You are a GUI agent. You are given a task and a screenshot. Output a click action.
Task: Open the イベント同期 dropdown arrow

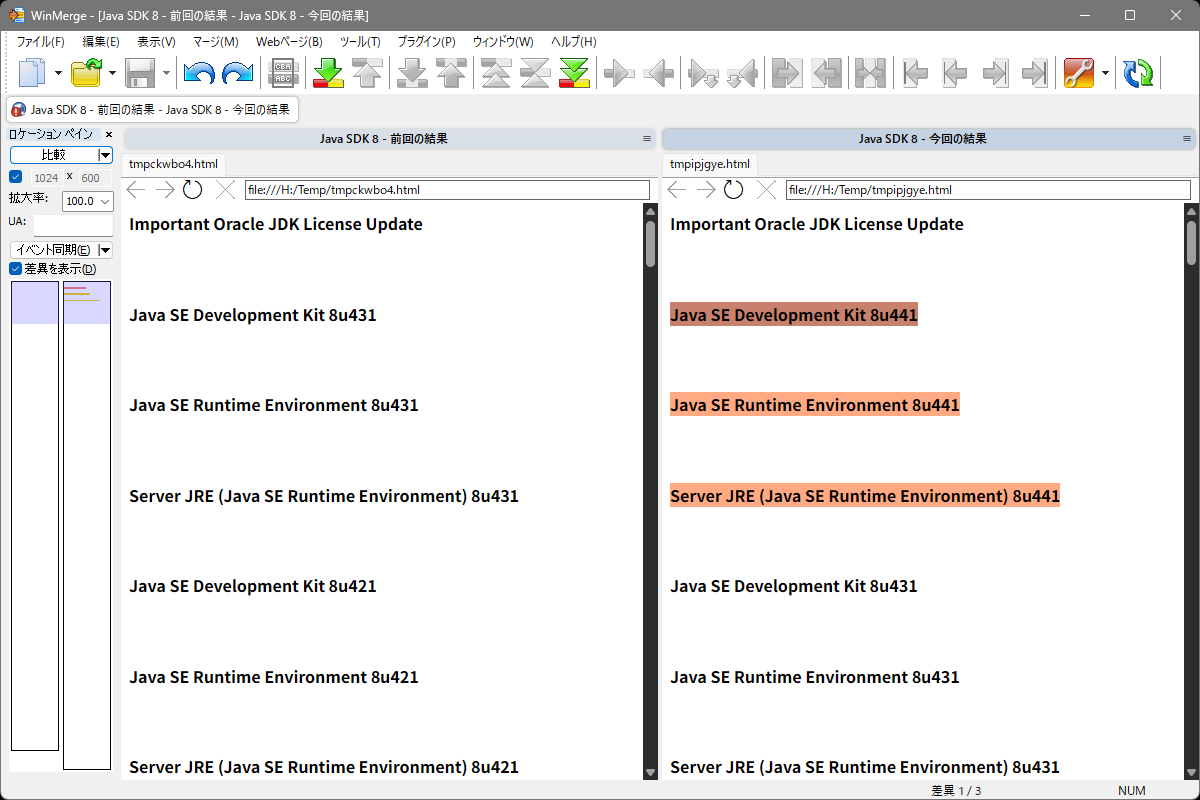coord(105,249)
